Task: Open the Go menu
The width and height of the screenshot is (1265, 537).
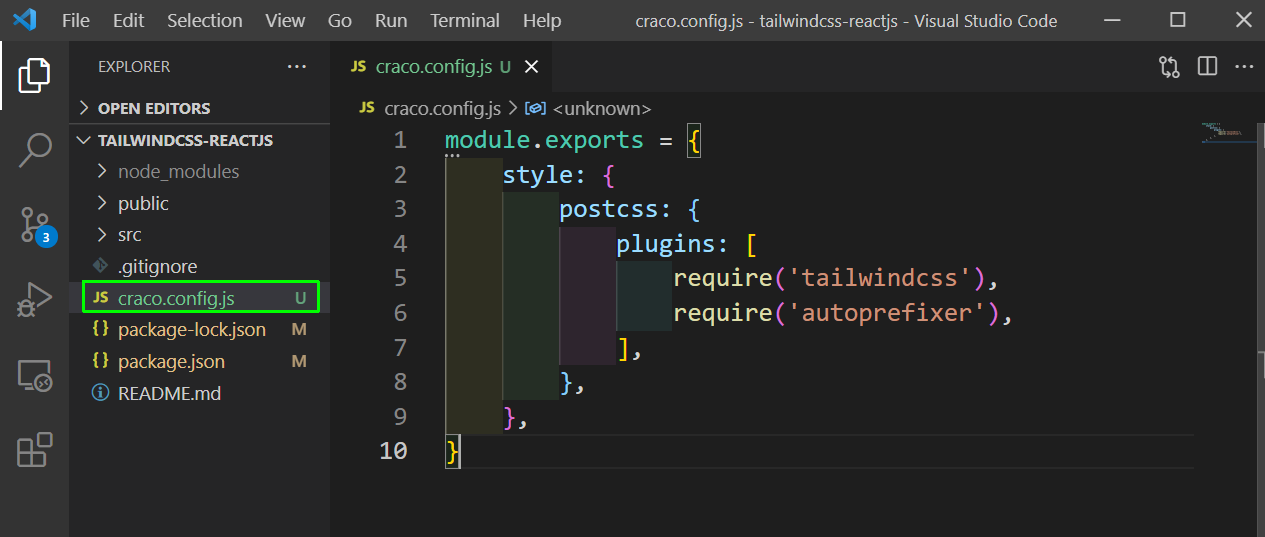Action: (x=340, y=20)
